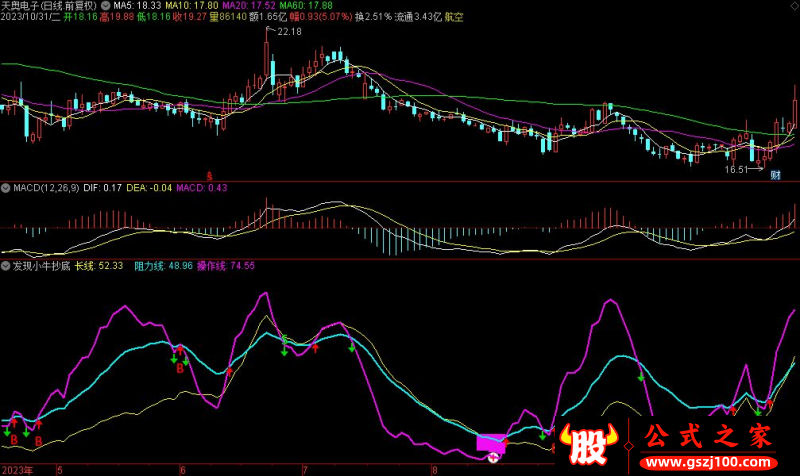800x476 pixels.
Task: Click the white plus icon under the magenta block
Action: click(x=492, y=457)
